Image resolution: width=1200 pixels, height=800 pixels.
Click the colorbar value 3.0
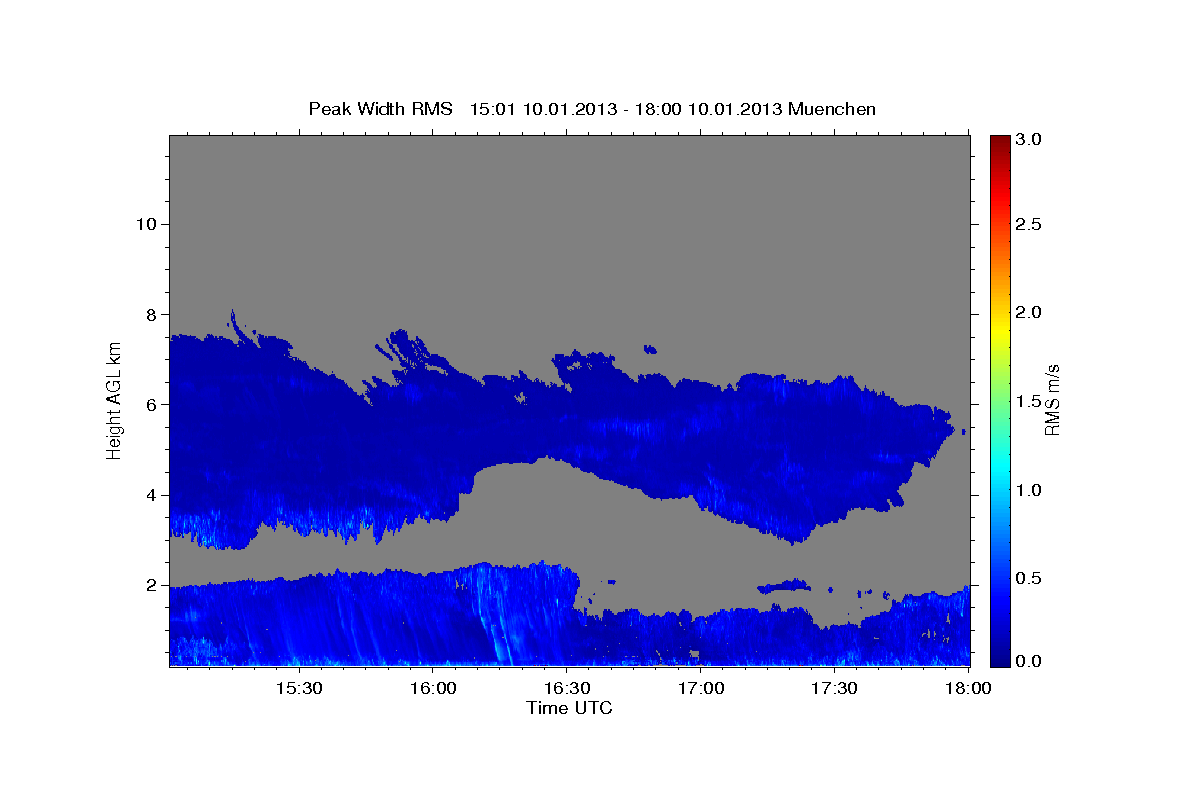(1029, 139)
